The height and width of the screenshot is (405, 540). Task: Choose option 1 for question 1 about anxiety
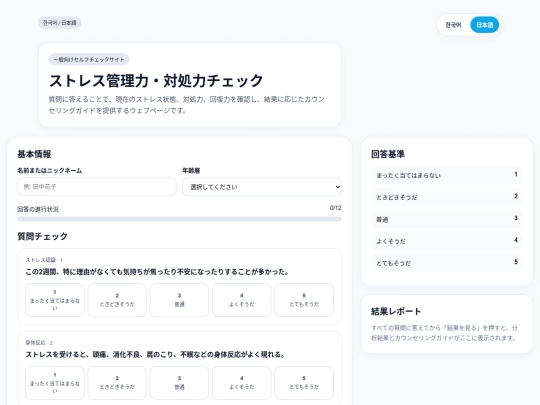pos(55,300)
